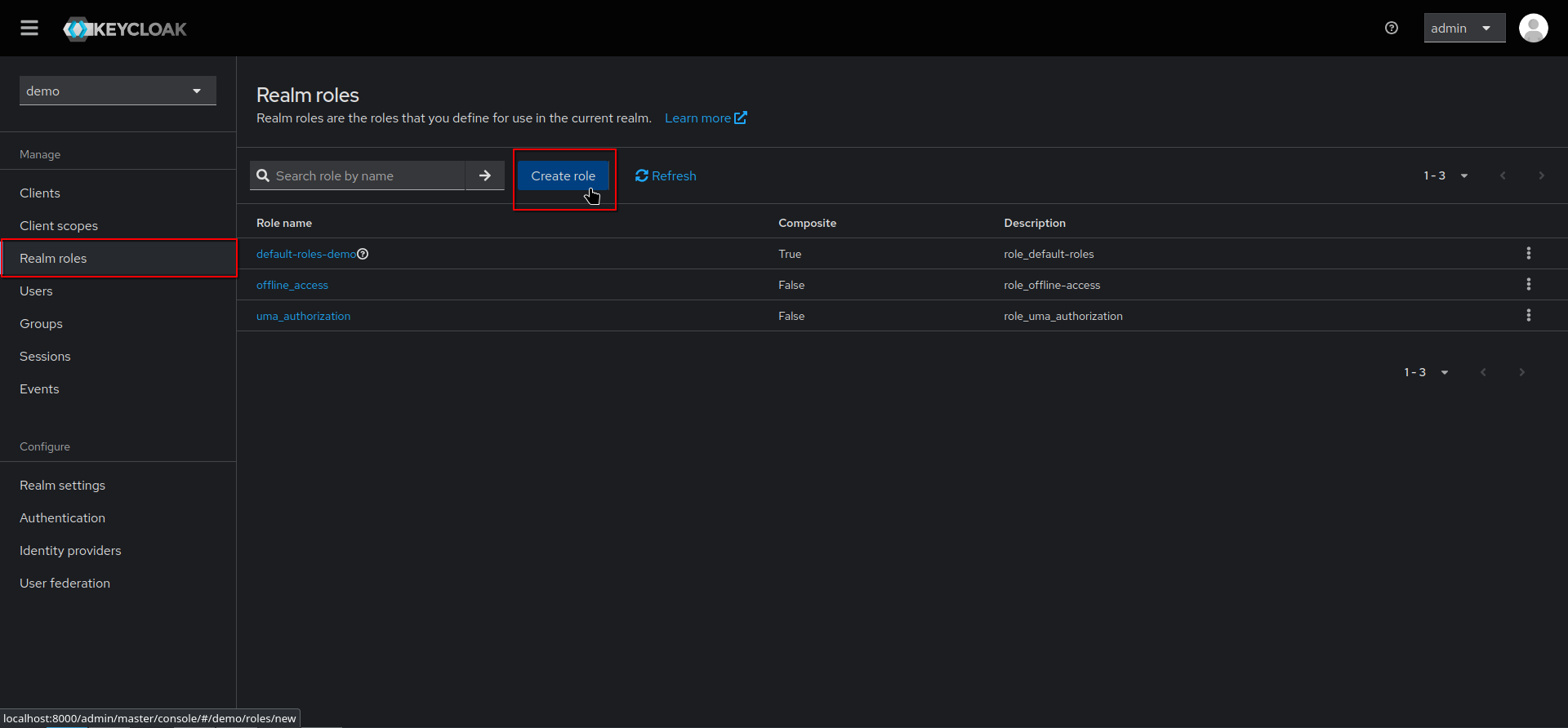This screenshot has width=1568, height=728.
Task: Open Authentication in the sidebar
Action: pyautogui.click(x=118, y=518)
